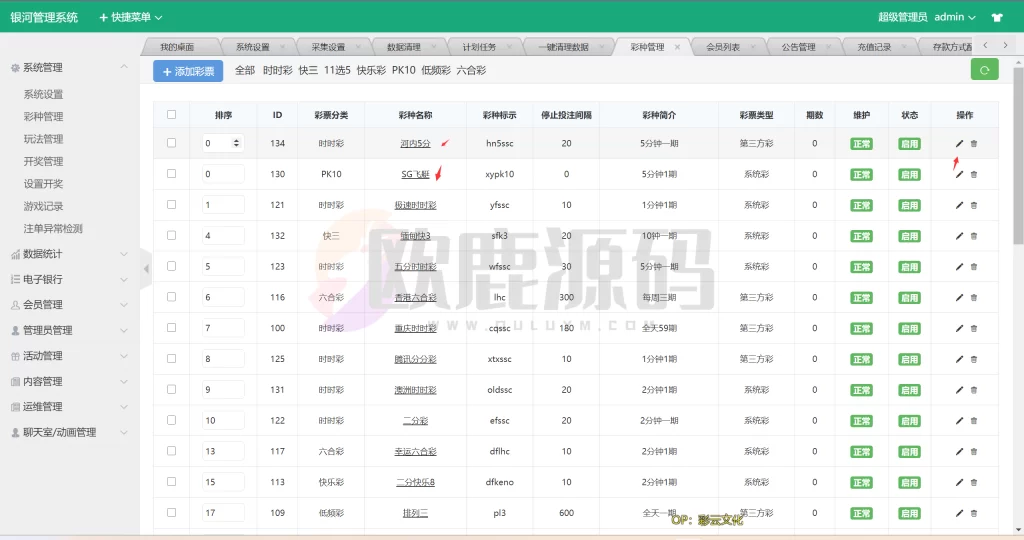The height and width of the screenshot is (540, 1024).
Task: Edit the 二分快乐8 entry
Action: [959, 482]
